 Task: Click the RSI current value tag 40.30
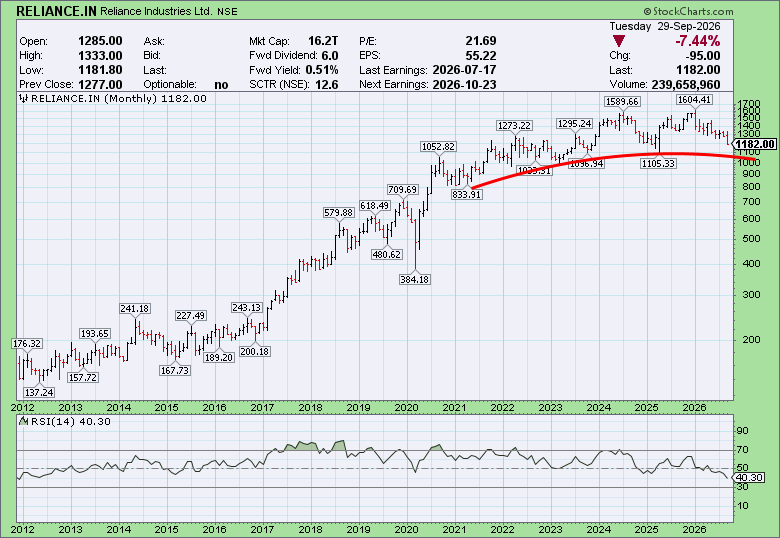pos(750,477)
